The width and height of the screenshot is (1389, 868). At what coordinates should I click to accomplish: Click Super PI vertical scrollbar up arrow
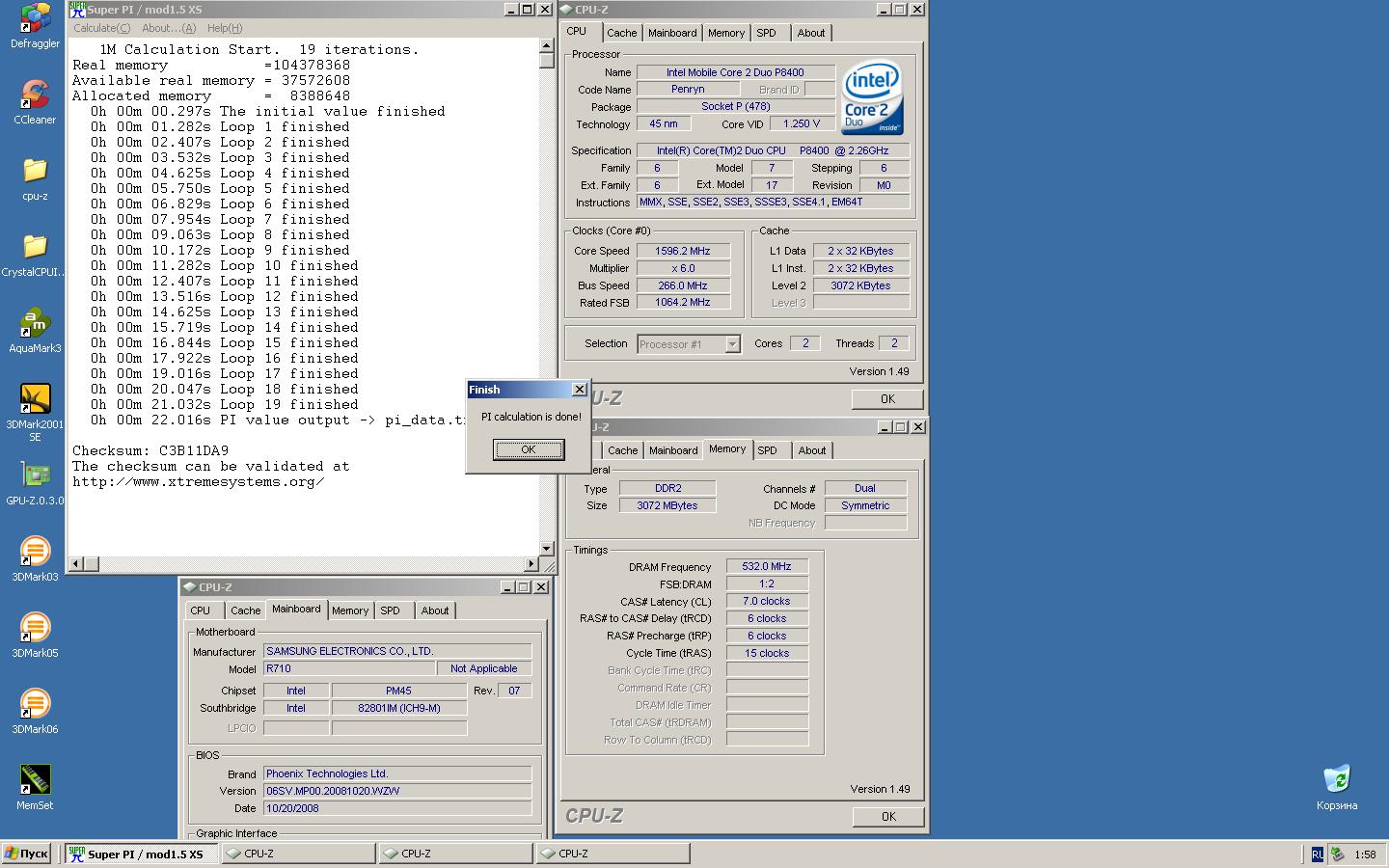[547, 45]
